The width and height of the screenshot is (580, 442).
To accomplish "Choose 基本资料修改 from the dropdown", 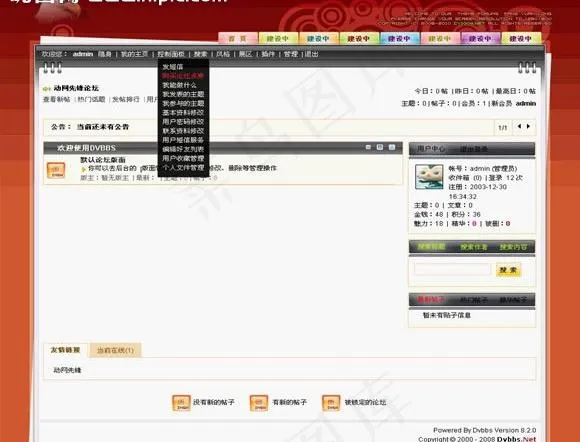I will [183, 112].
